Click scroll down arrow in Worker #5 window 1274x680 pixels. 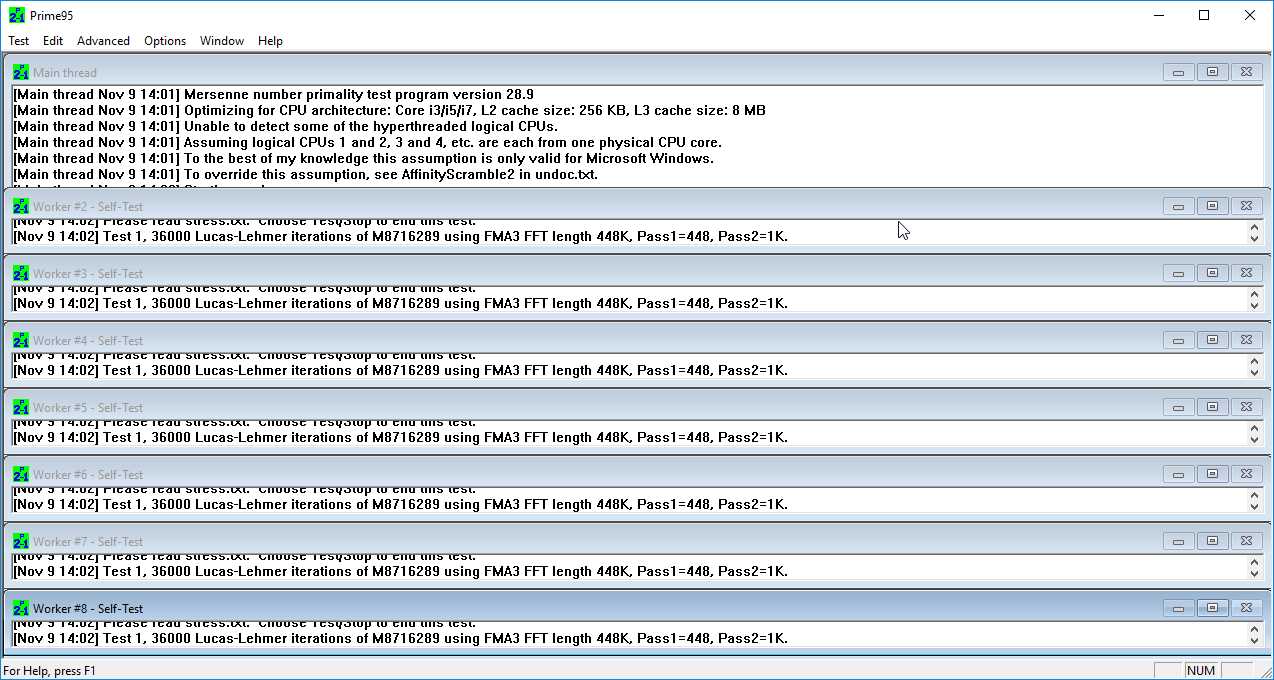[x=1255, y=439]
